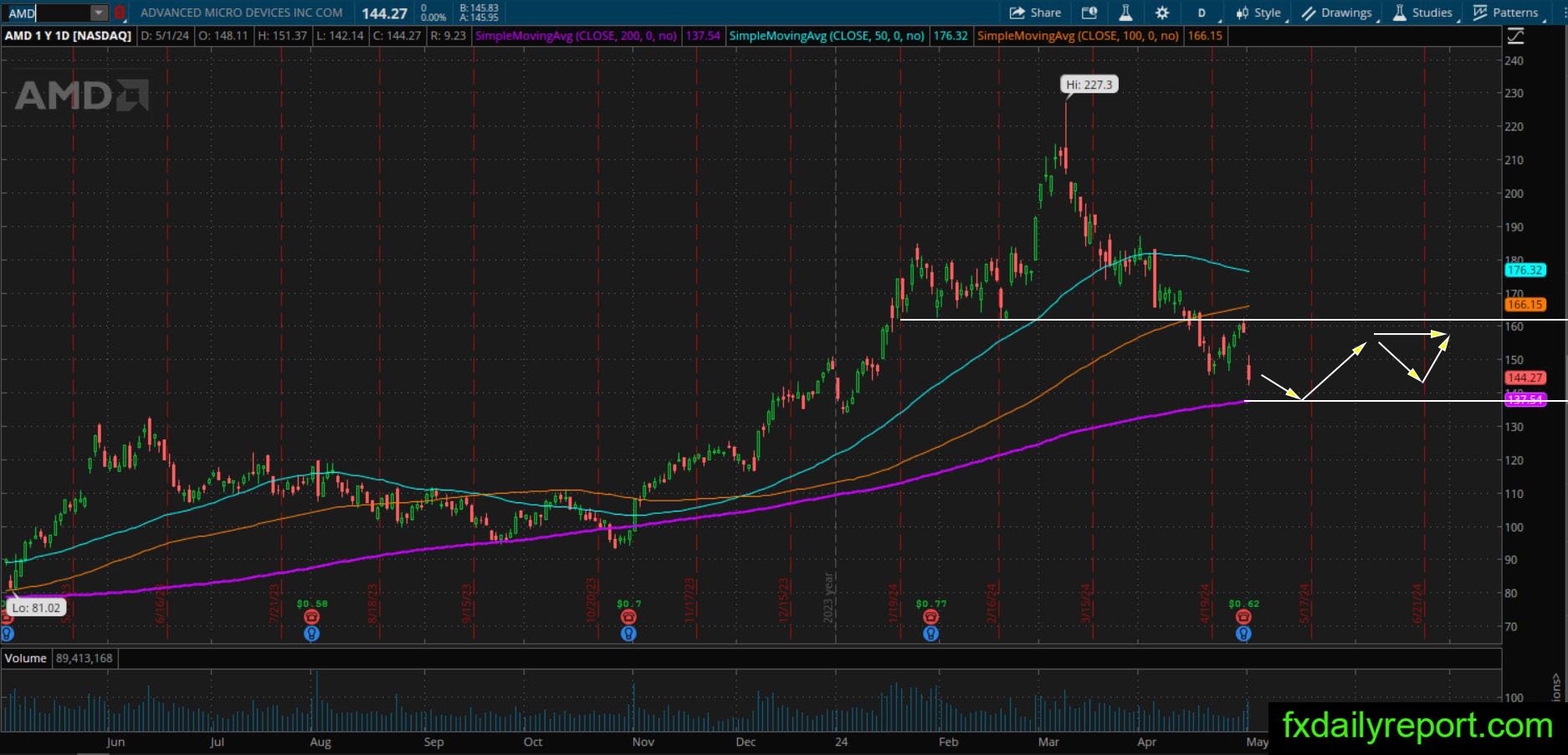Click the earnings phone icon under $0.77
The width and height of the screenshot is (1568, 755).
click(930, 617)
